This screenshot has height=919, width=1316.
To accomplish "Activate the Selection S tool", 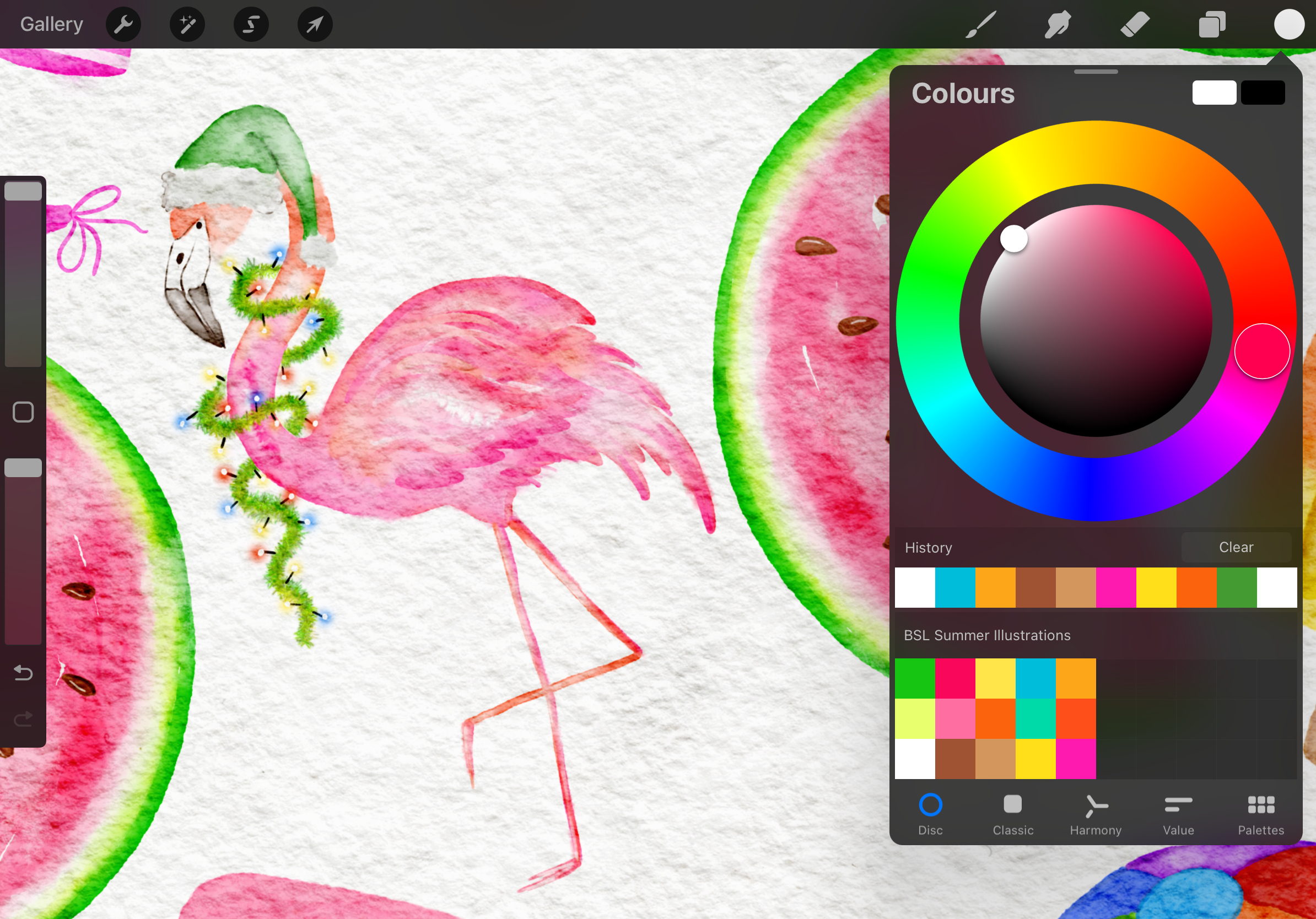I will point(251,25).
